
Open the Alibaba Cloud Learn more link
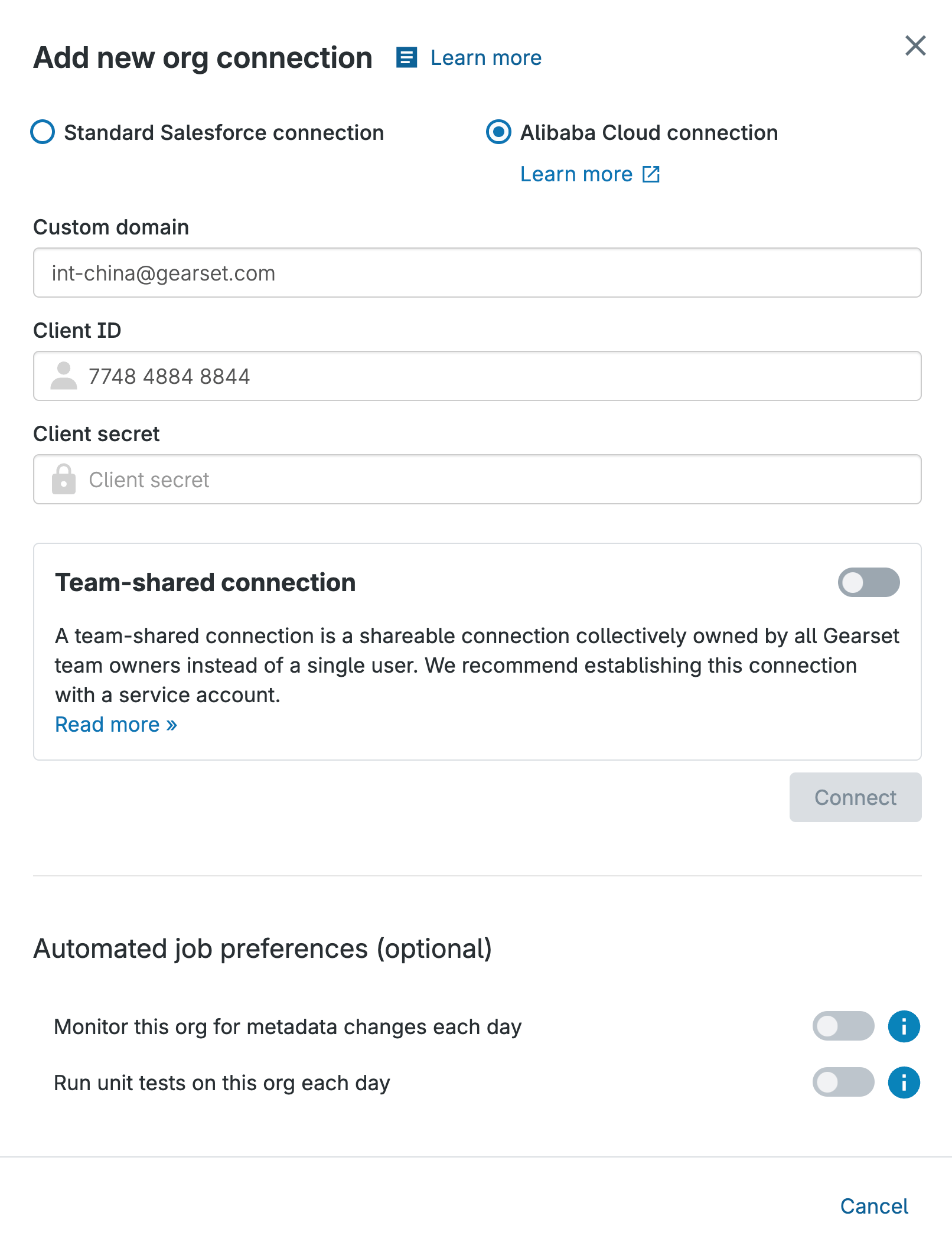(x=576, y=174)
